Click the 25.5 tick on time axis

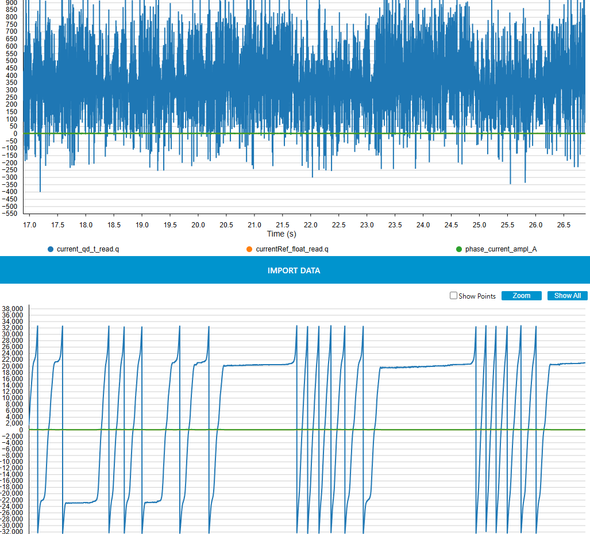[507, 225]
